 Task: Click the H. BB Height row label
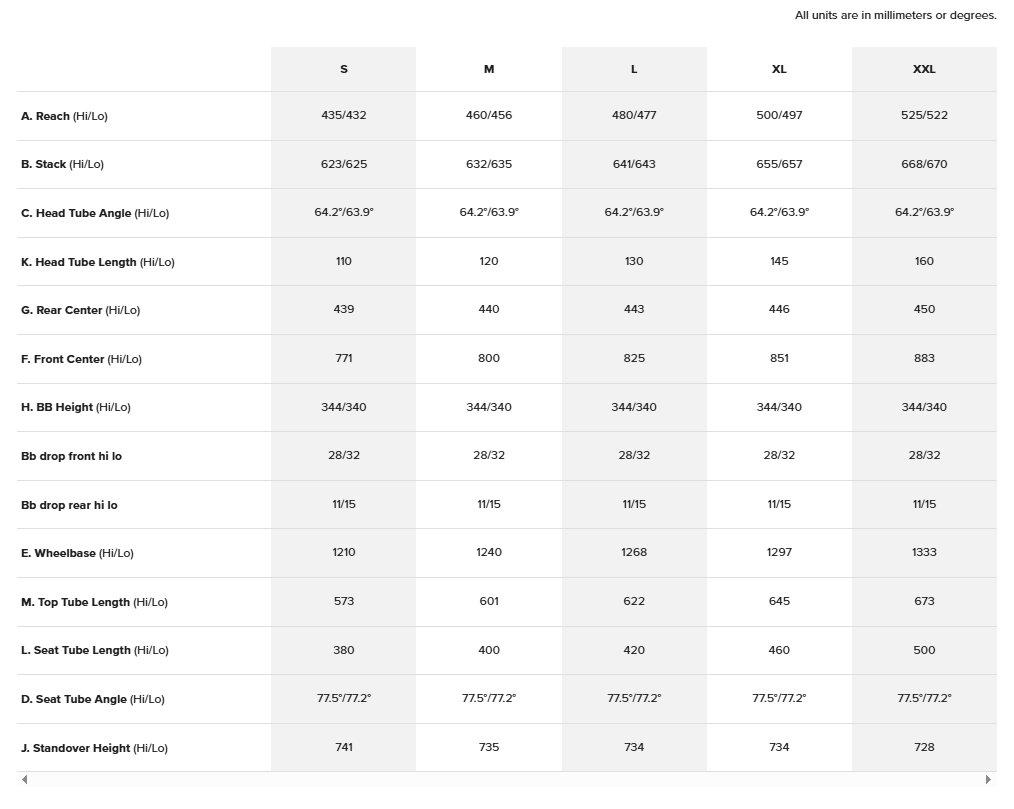coord(76,407)
